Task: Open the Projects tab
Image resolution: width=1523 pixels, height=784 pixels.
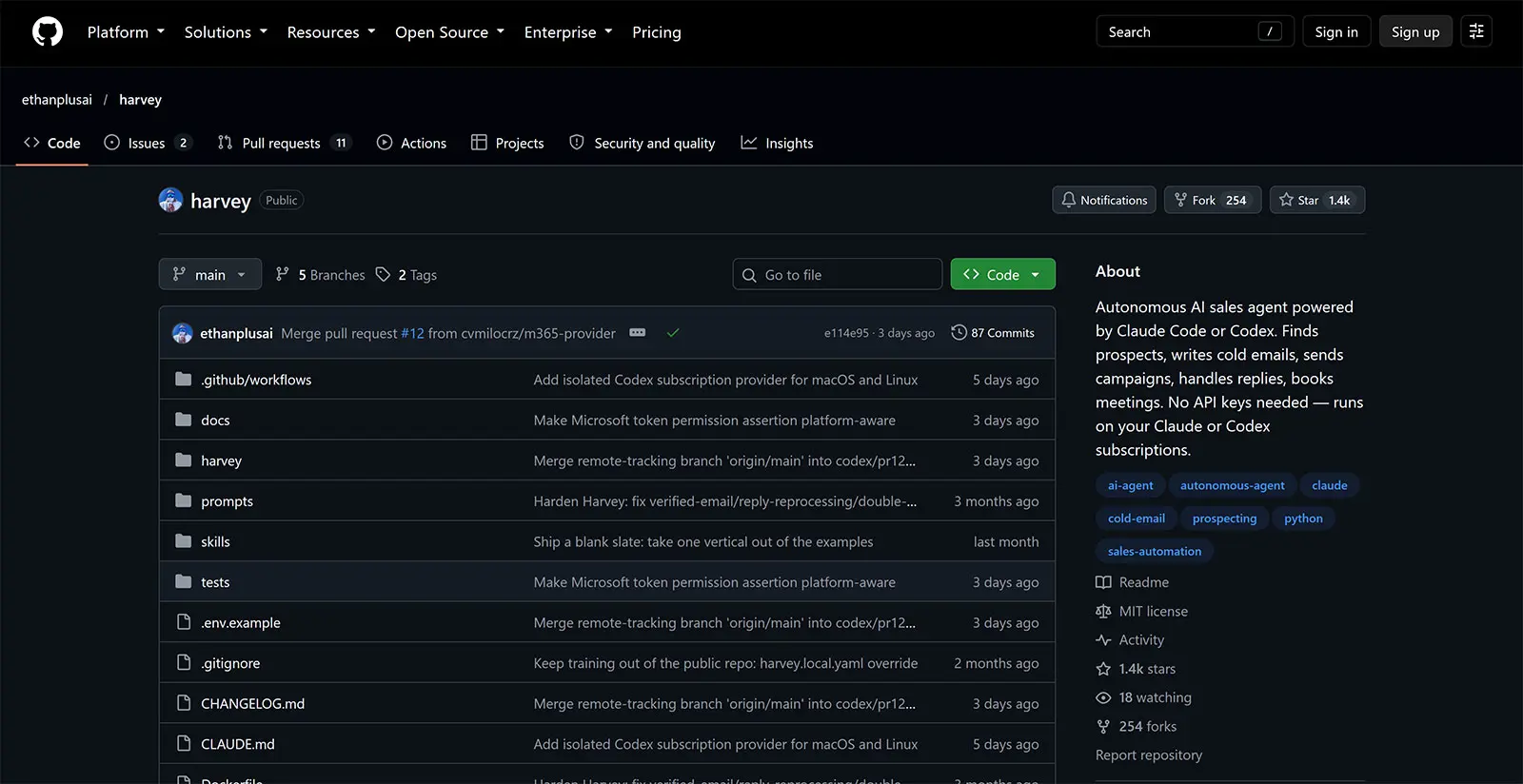Action: (507, 143)
